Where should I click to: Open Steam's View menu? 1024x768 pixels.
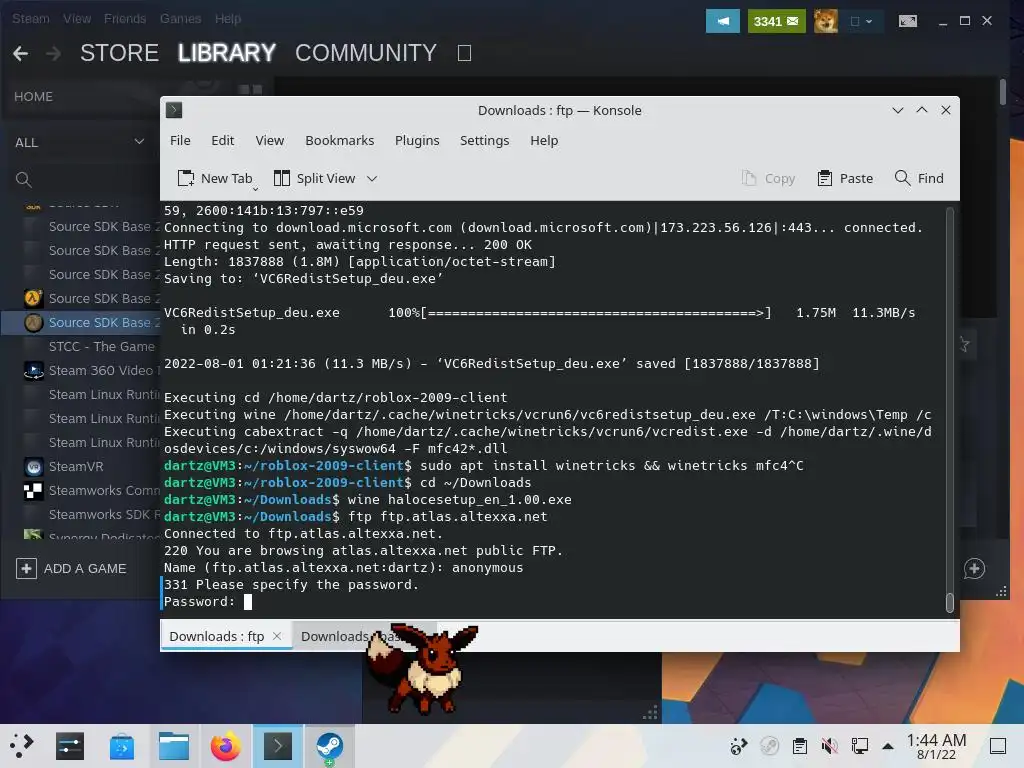click(x=77, y=19)
